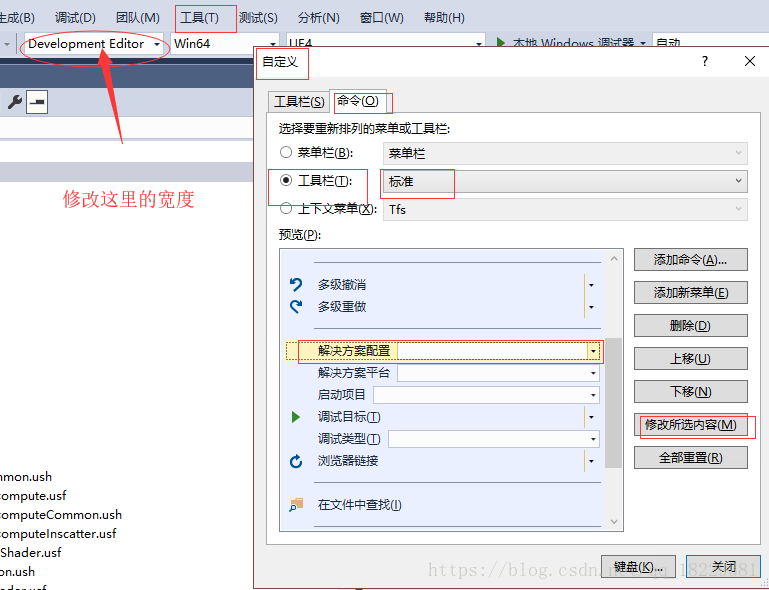
Task: Click the preview list scrollbar thumb
Action: point(614,403)
